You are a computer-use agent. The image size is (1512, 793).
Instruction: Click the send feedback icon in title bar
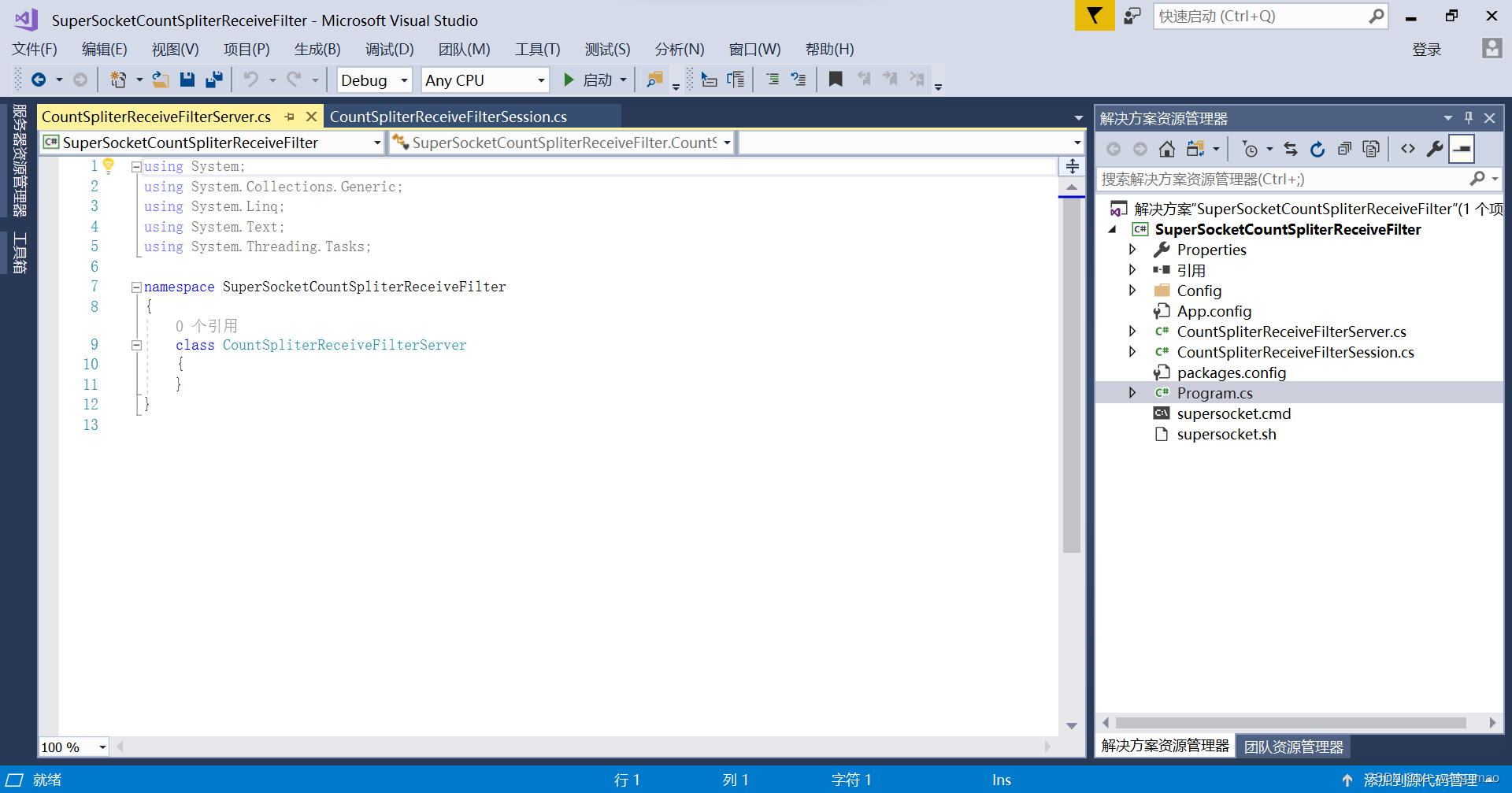pos(1132,16)
